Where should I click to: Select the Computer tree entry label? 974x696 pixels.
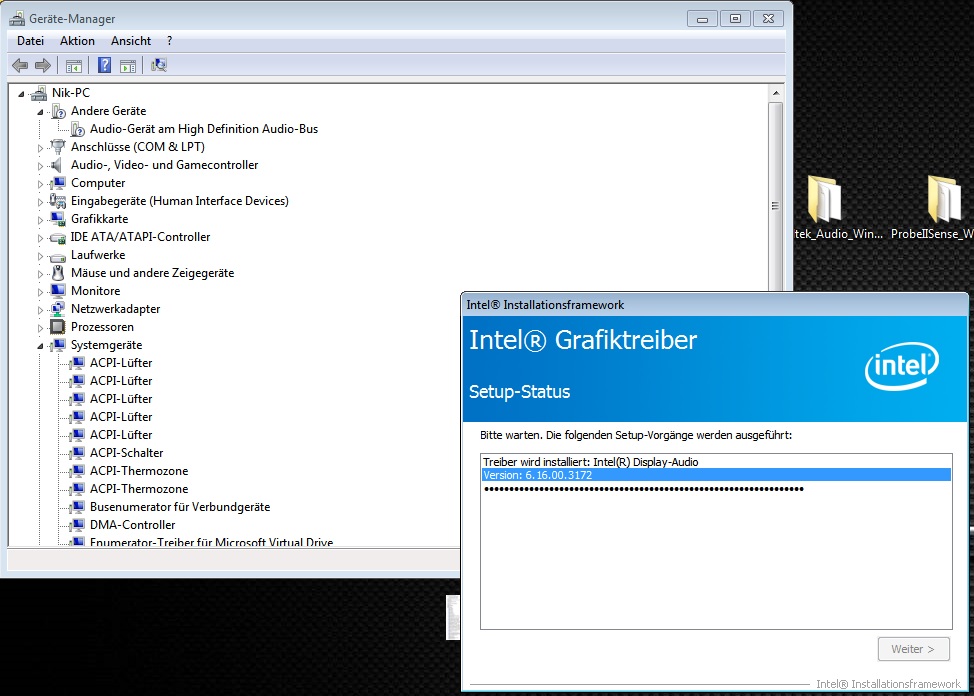pyautogui.click(x=98, y=183)
